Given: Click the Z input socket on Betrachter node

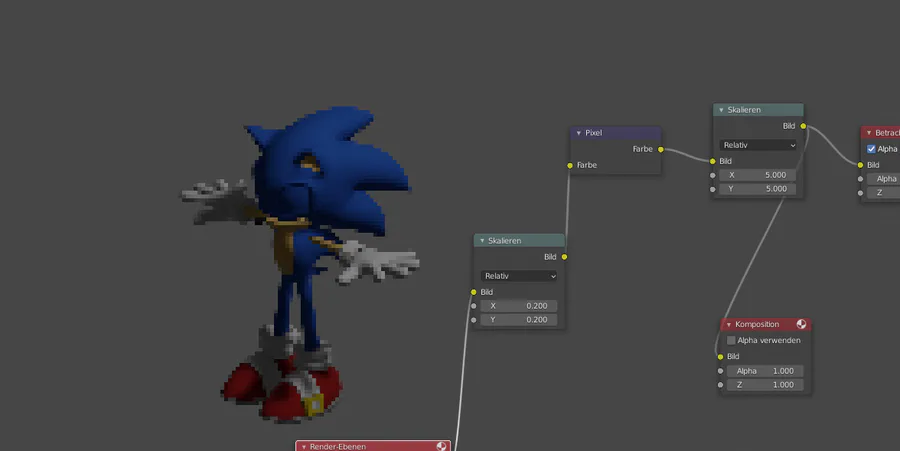Looking at the screenshot, I should [x=860, y=193].
